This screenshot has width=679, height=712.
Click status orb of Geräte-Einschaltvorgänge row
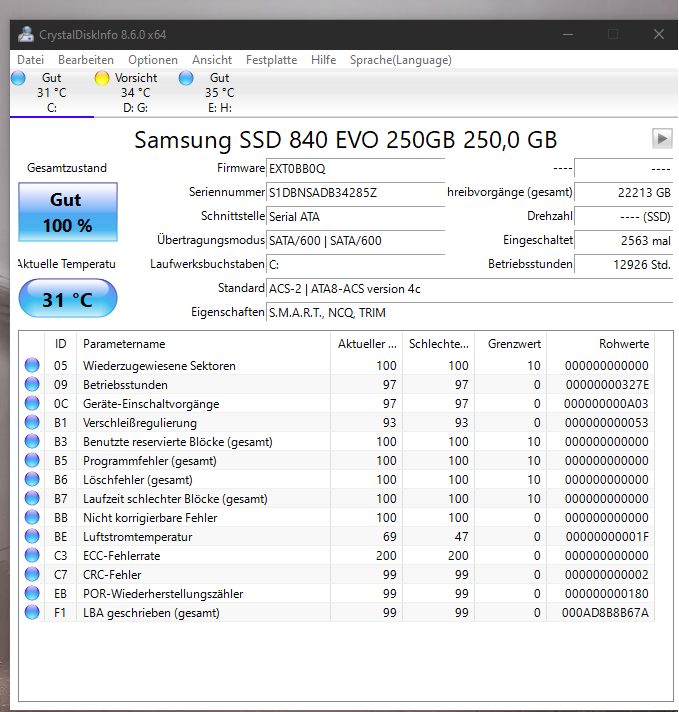pyautogui.click(x=32, y=403)
